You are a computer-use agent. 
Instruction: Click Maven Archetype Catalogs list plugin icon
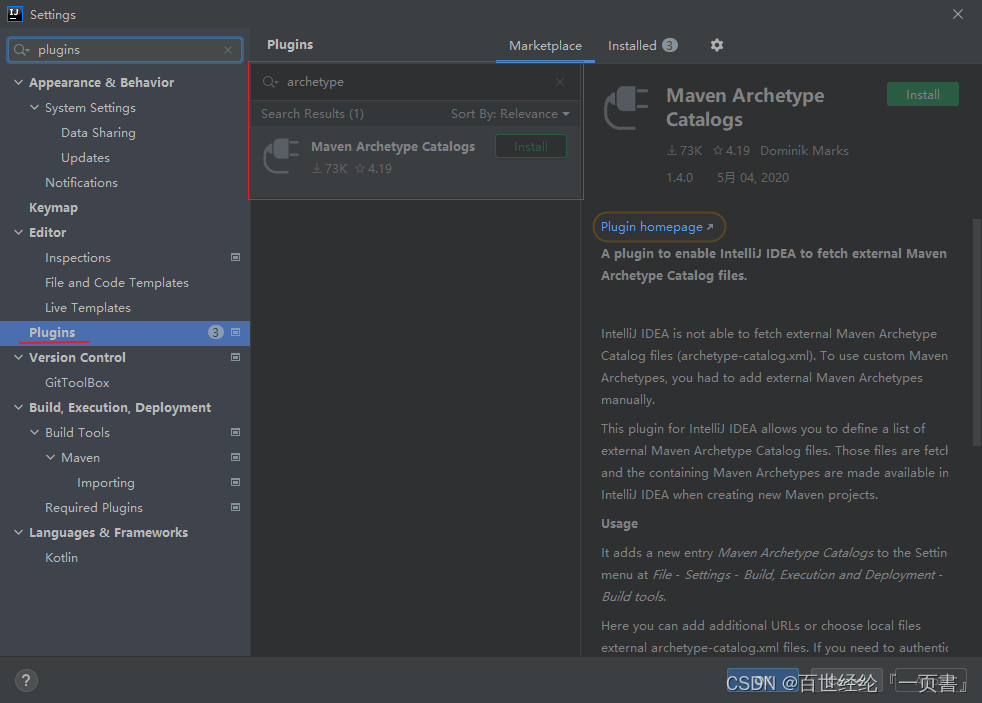[281, 156]
